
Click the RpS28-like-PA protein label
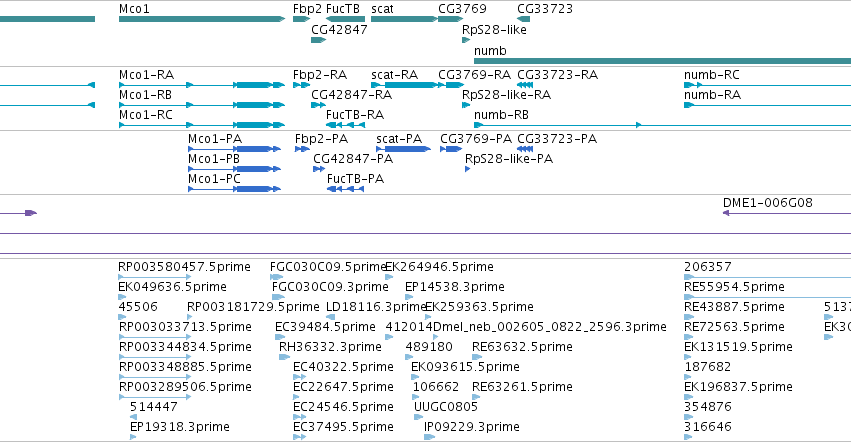(x=509, y=159)
